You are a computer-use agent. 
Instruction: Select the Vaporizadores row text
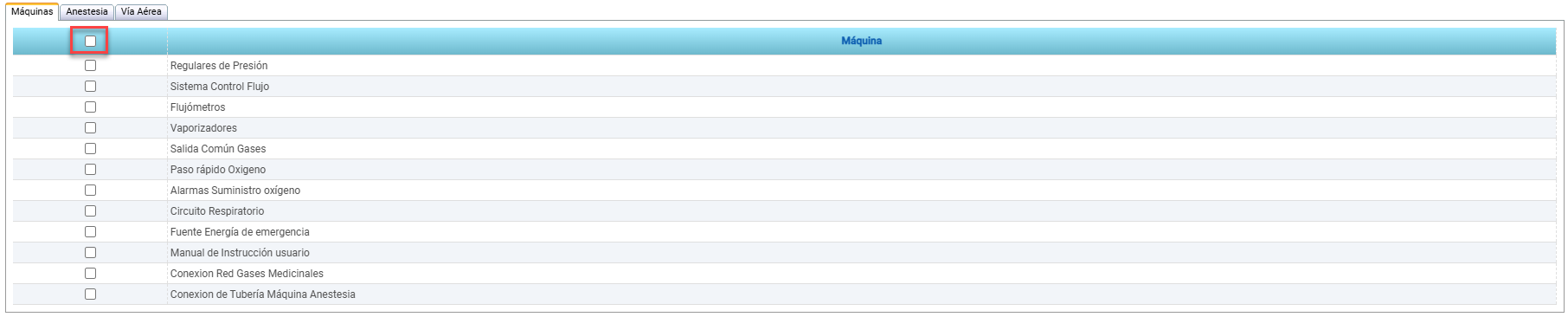click(x=203, y=128)
